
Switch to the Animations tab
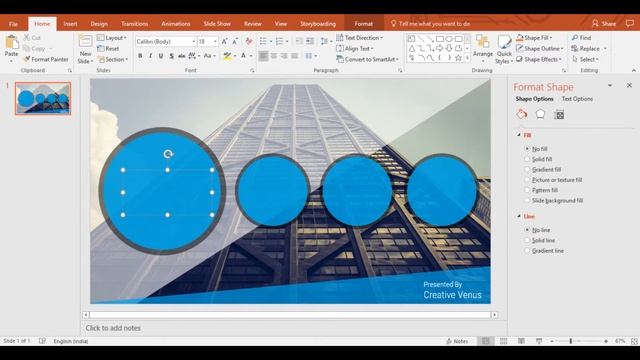[x=176, y=24]
